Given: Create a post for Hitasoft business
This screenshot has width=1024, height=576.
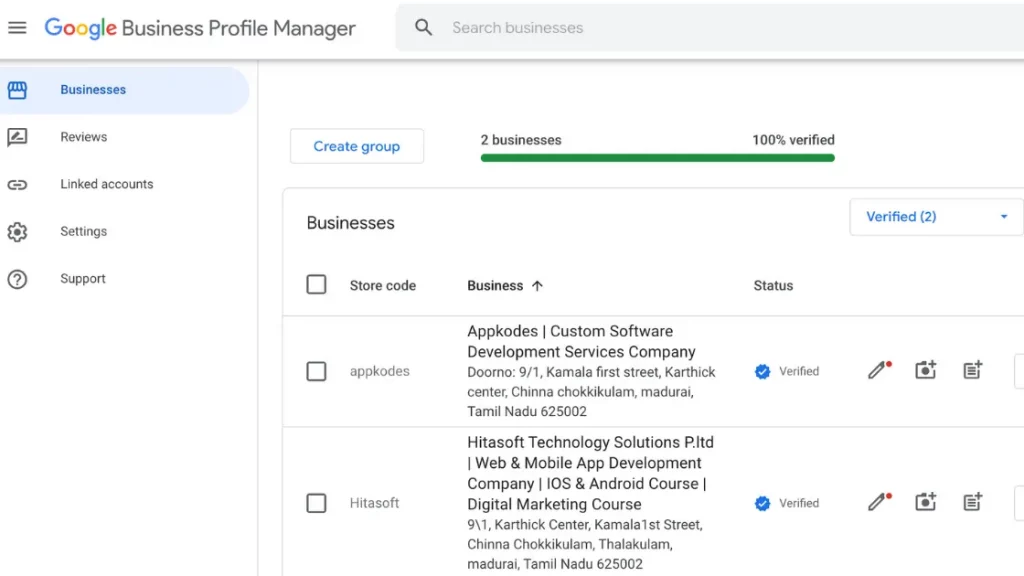Looking at the screenshot, I should click(972, 502).
